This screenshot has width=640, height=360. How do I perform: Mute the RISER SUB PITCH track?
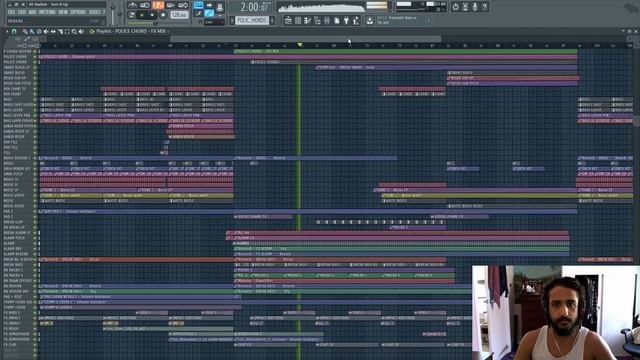coord(35,83)
